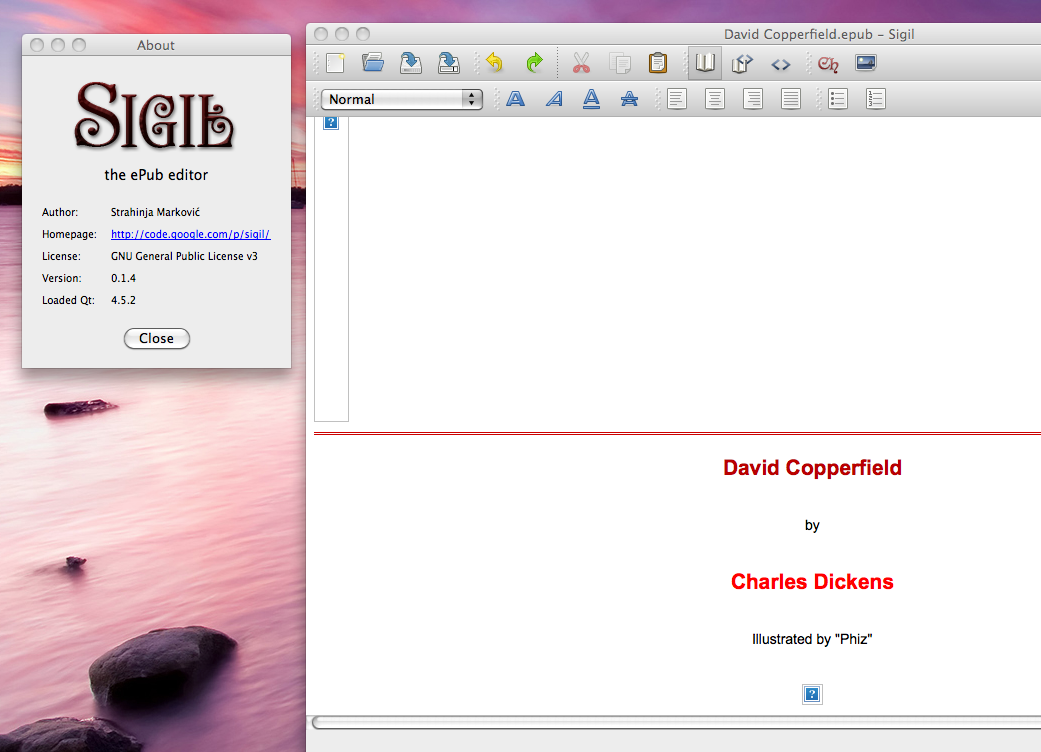Toggle underline formatting

pos(592,100)
